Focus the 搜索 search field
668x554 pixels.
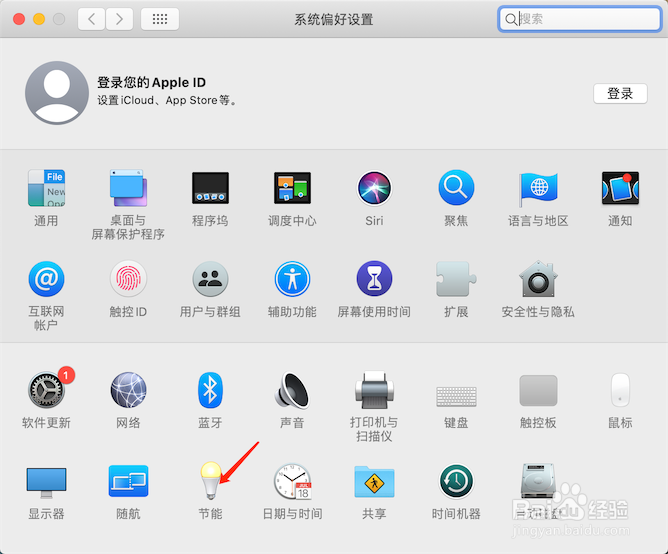(579, 19)
